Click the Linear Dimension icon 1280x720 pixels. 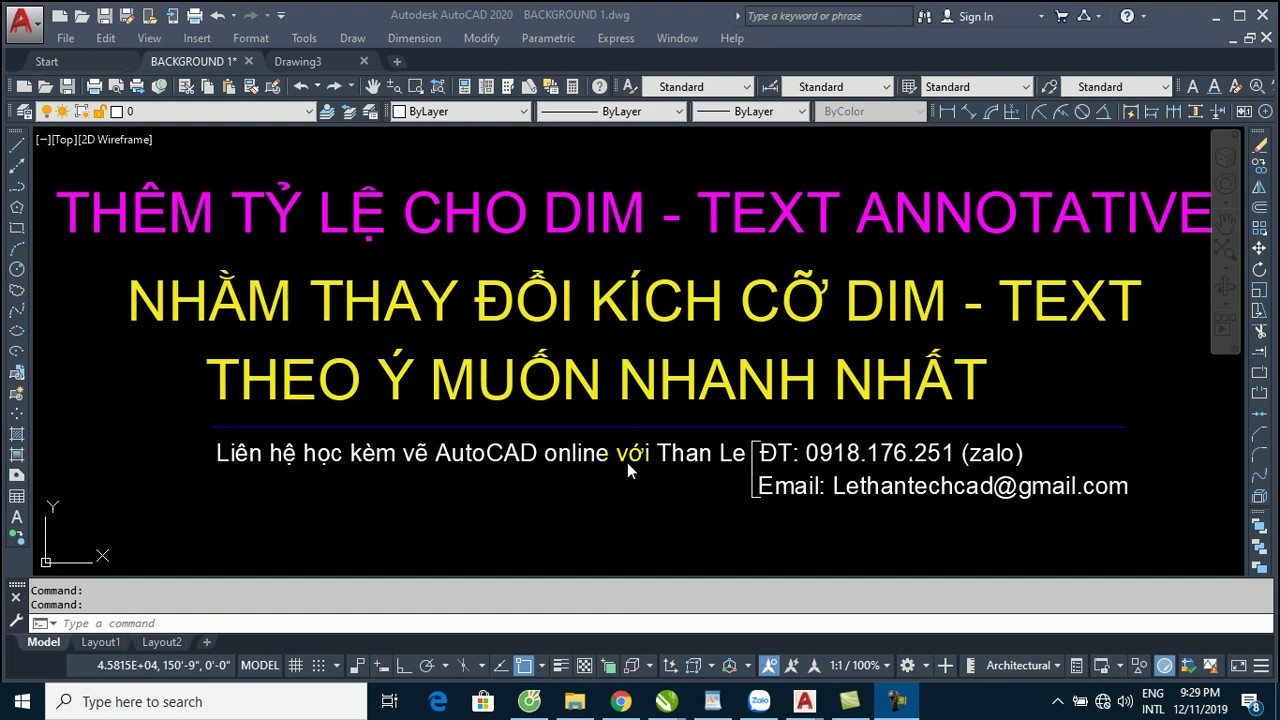[x=946, y=111]
